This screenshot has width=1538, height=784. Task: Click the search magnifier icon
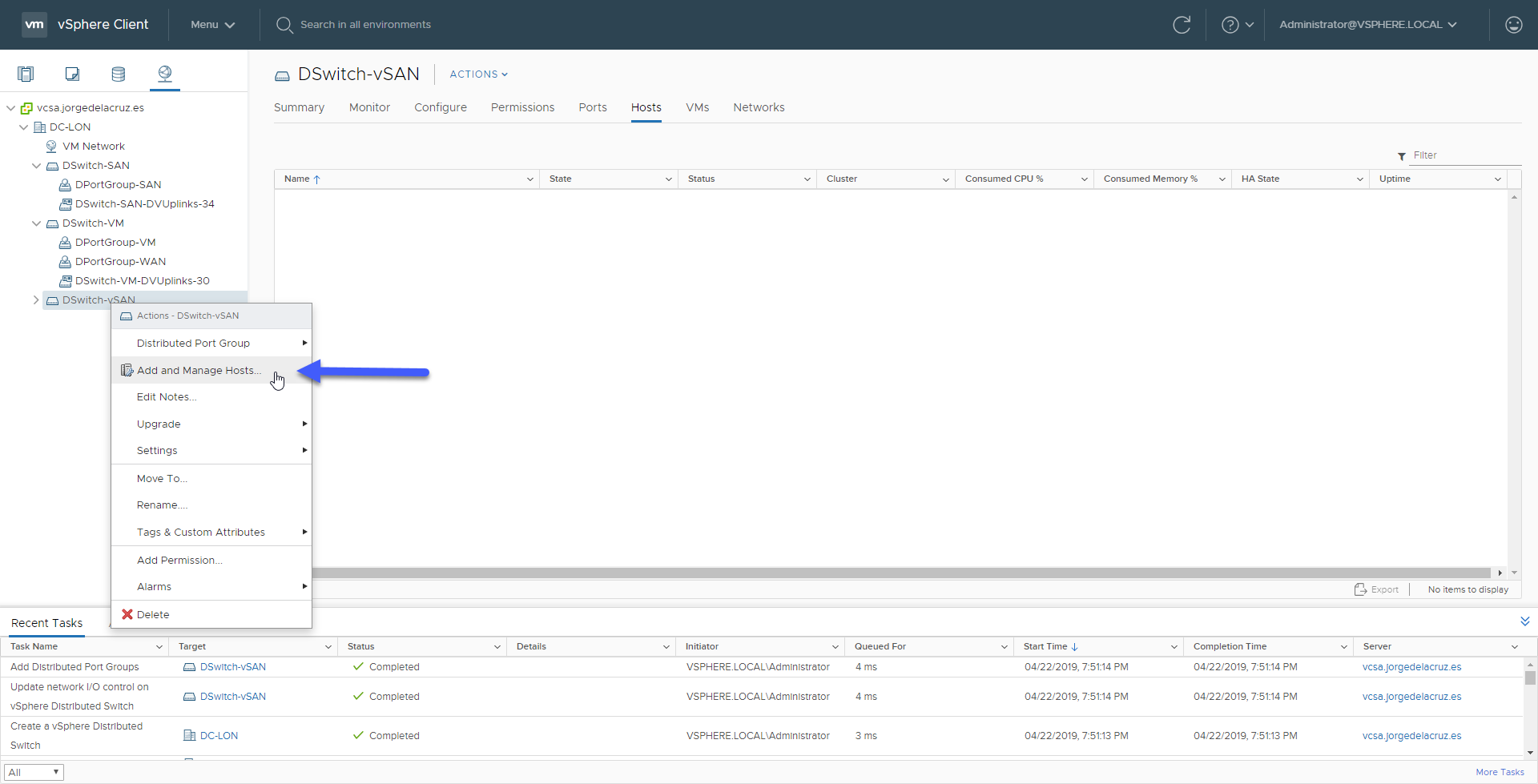point(284,25)
